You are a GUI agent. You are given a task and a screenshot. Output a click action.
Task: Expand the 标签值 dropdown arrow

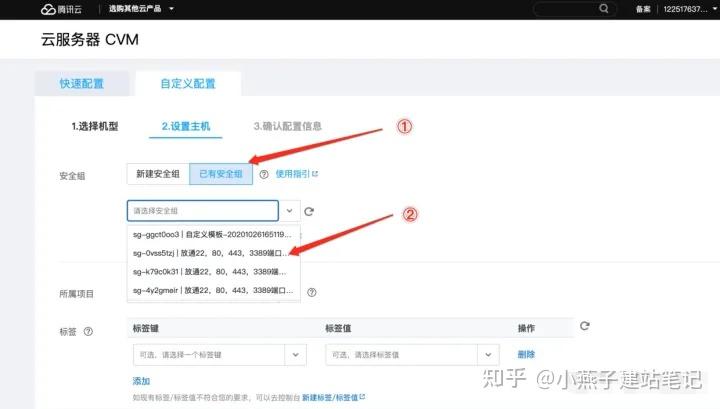(x=488, y=355)
